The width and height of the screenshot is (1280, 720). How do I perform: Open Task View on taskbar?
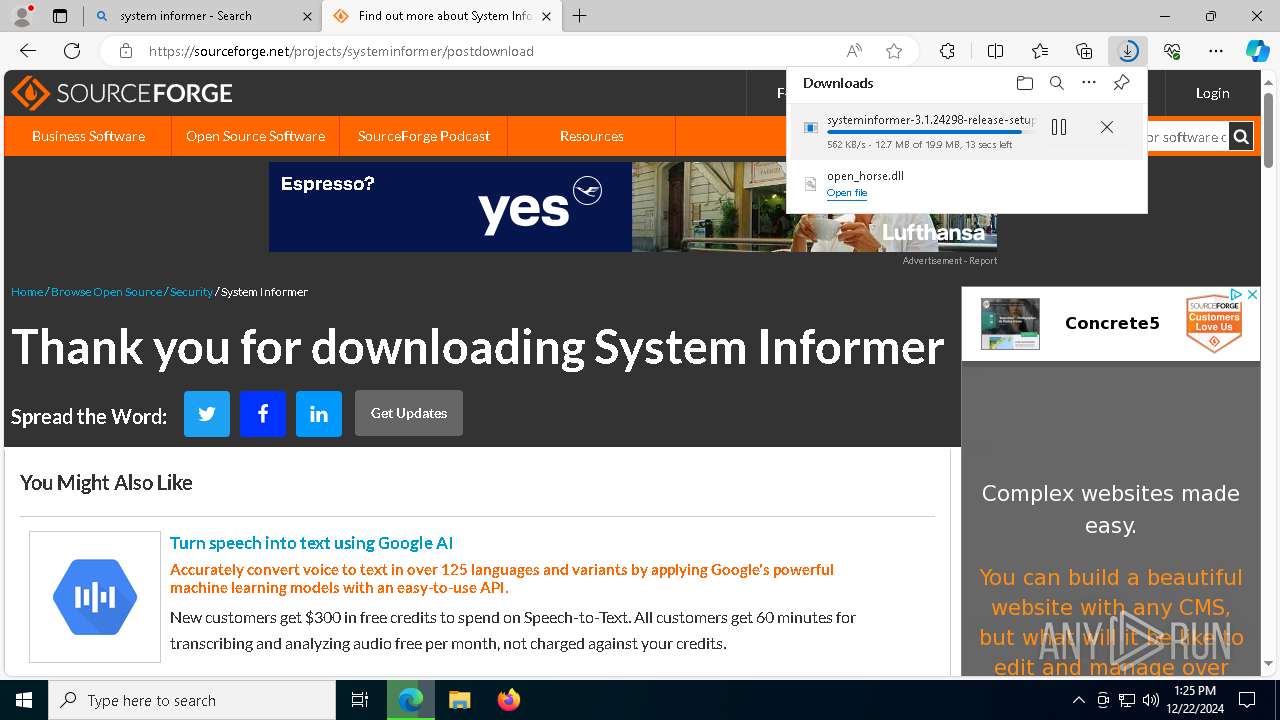[x=360, y=700]
